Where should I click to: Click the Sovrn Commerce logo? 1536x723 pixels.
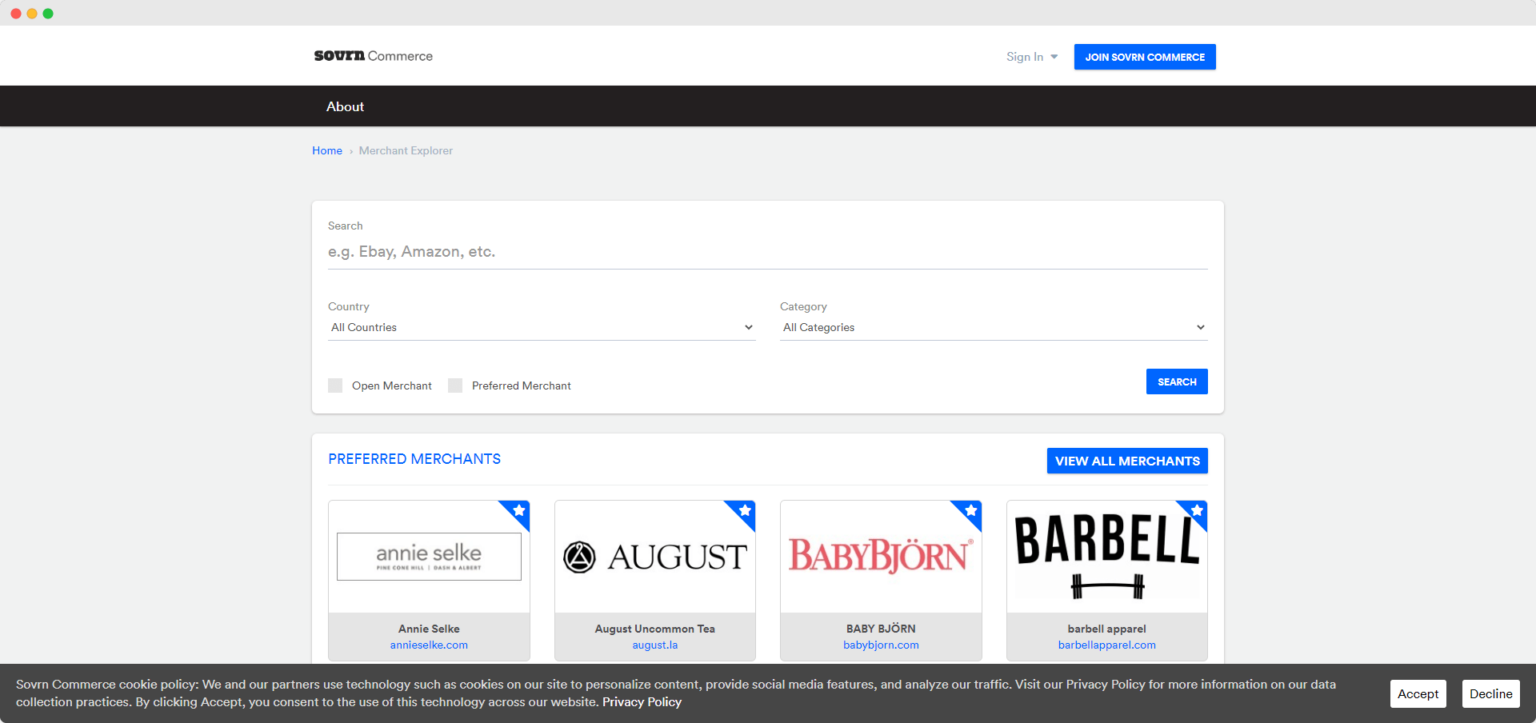373,56
